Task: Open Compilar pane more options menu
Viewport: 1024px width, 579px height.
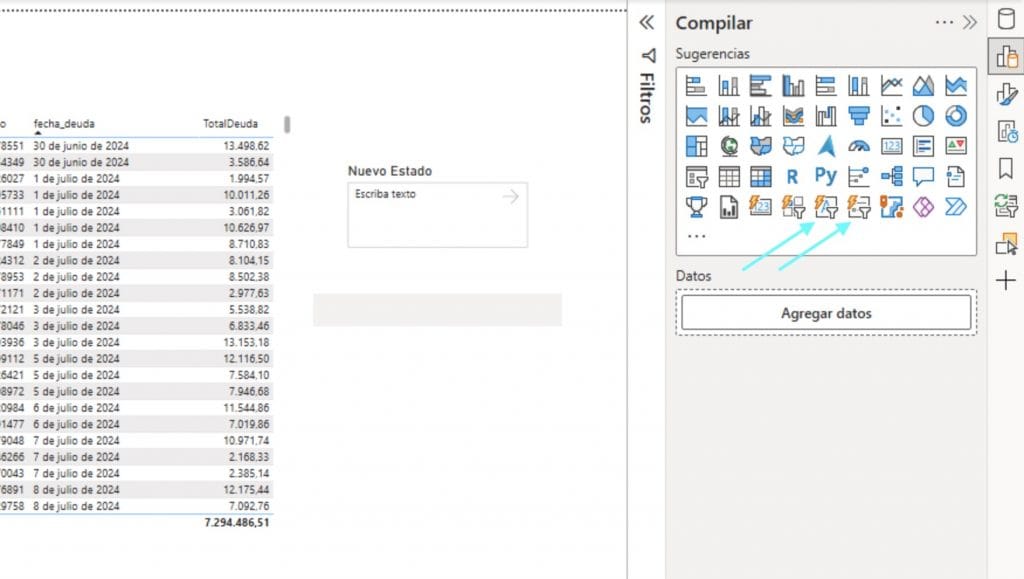Action: (944, 23)
